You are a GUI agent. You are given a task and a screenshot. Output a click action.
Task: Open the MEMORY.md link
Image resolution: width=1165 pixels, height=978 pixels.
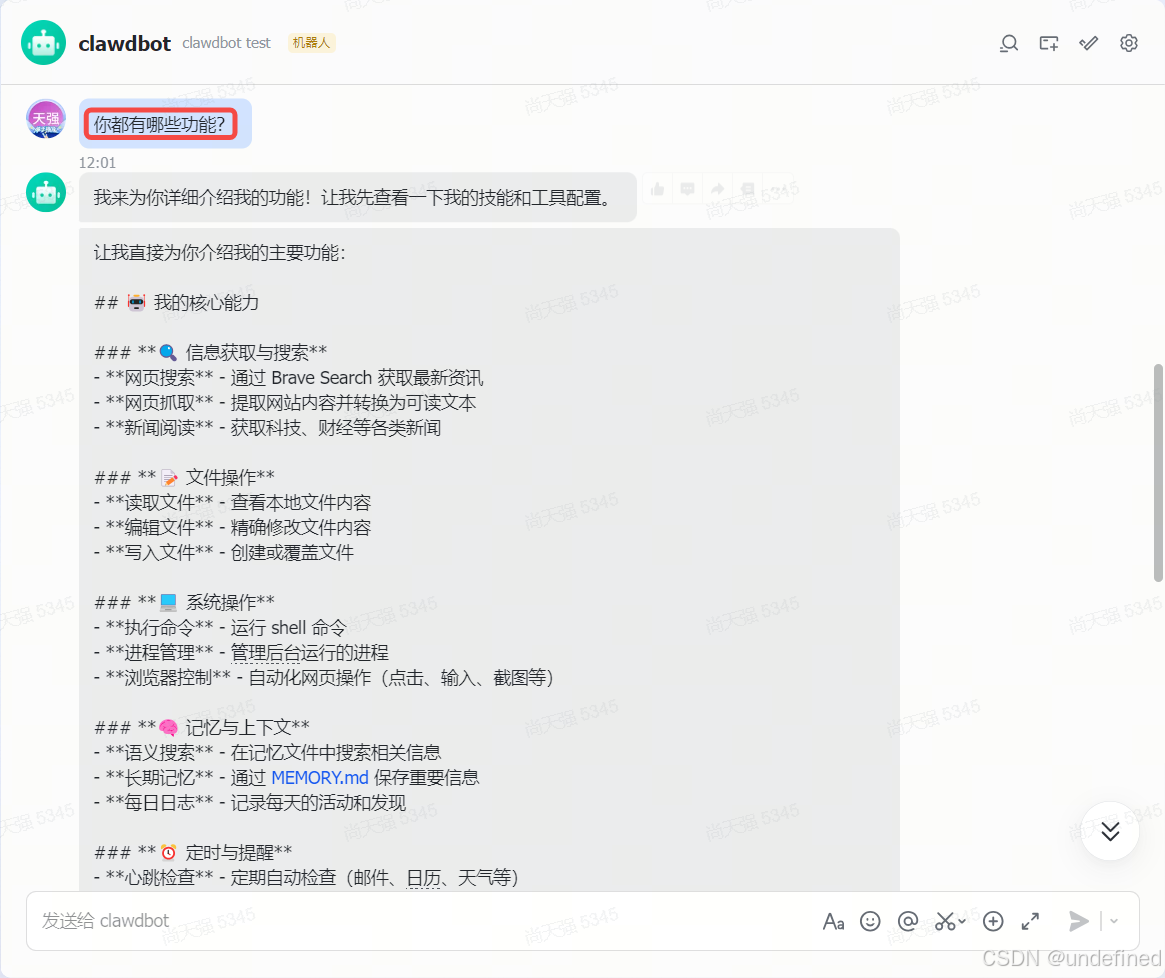(319, 778)
